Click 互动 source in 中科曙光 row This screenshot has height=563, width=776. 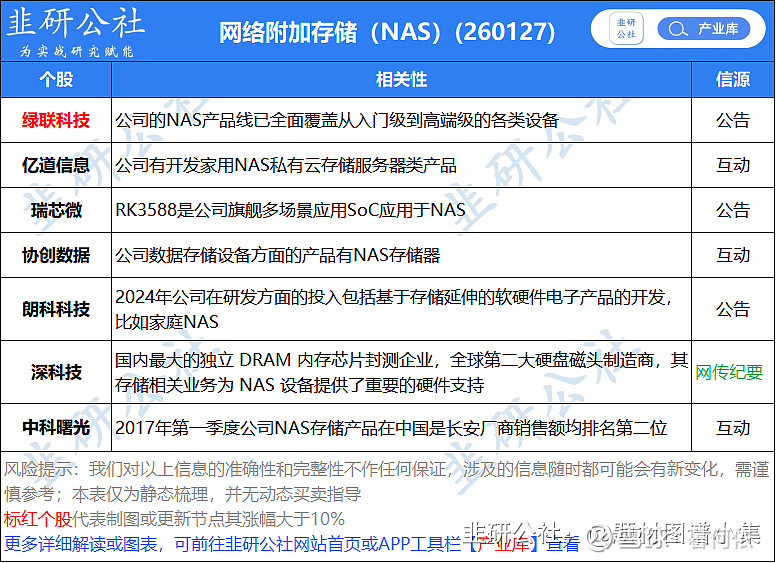click(x=733, y=427)
